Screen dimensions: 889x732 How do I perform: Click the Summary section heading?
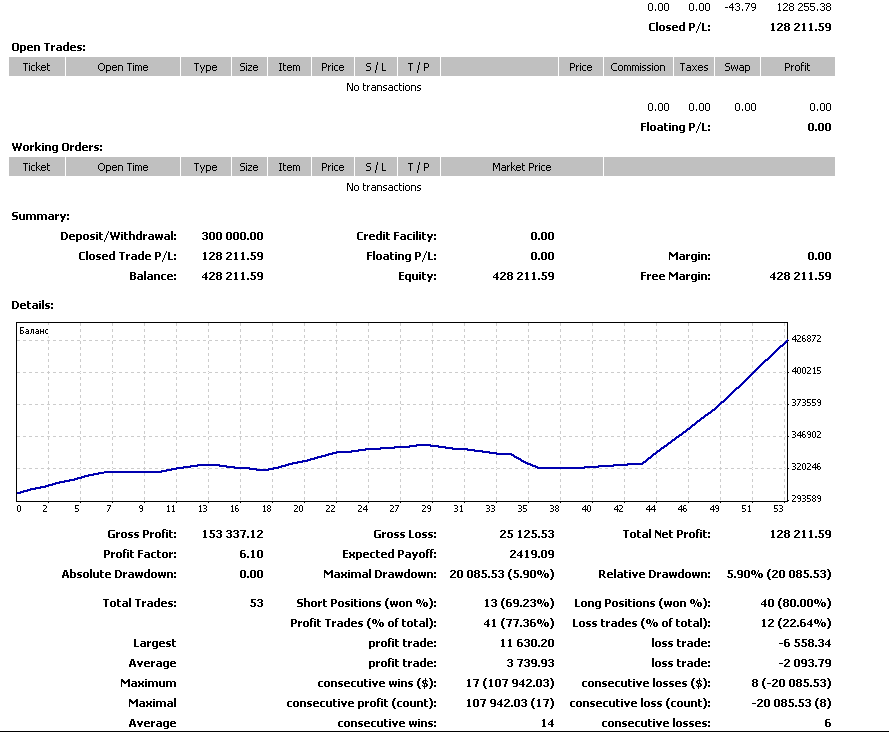tap(41, 216)
